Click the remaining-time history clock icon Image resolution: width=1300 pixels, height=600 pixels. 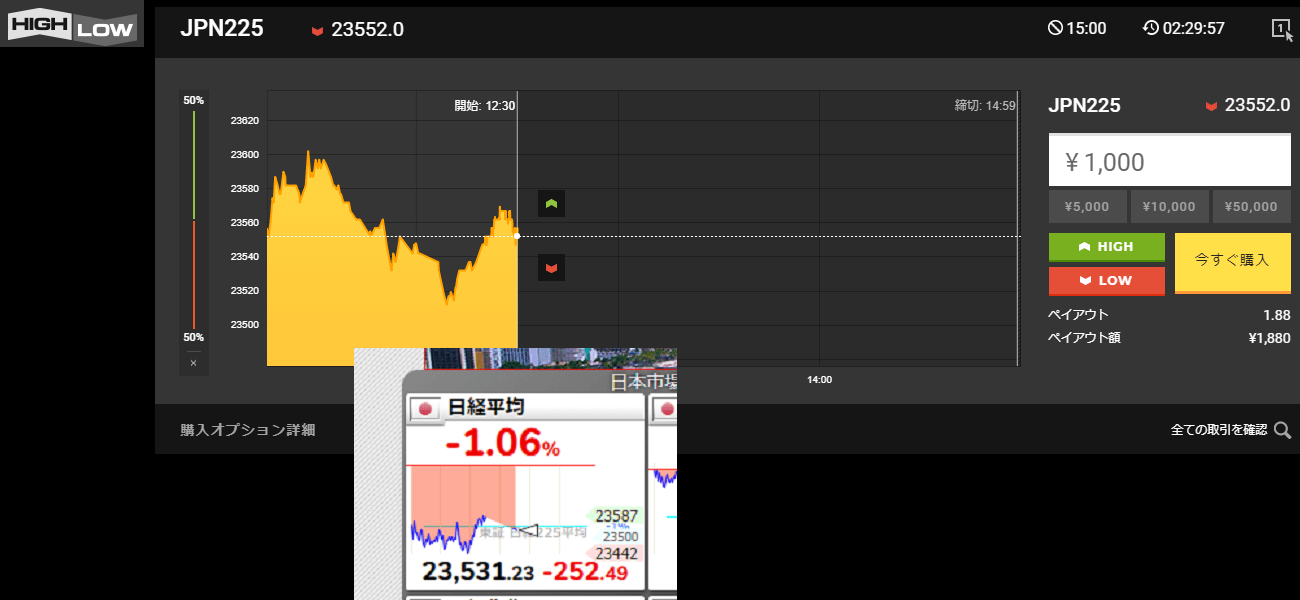point(1150,28)
